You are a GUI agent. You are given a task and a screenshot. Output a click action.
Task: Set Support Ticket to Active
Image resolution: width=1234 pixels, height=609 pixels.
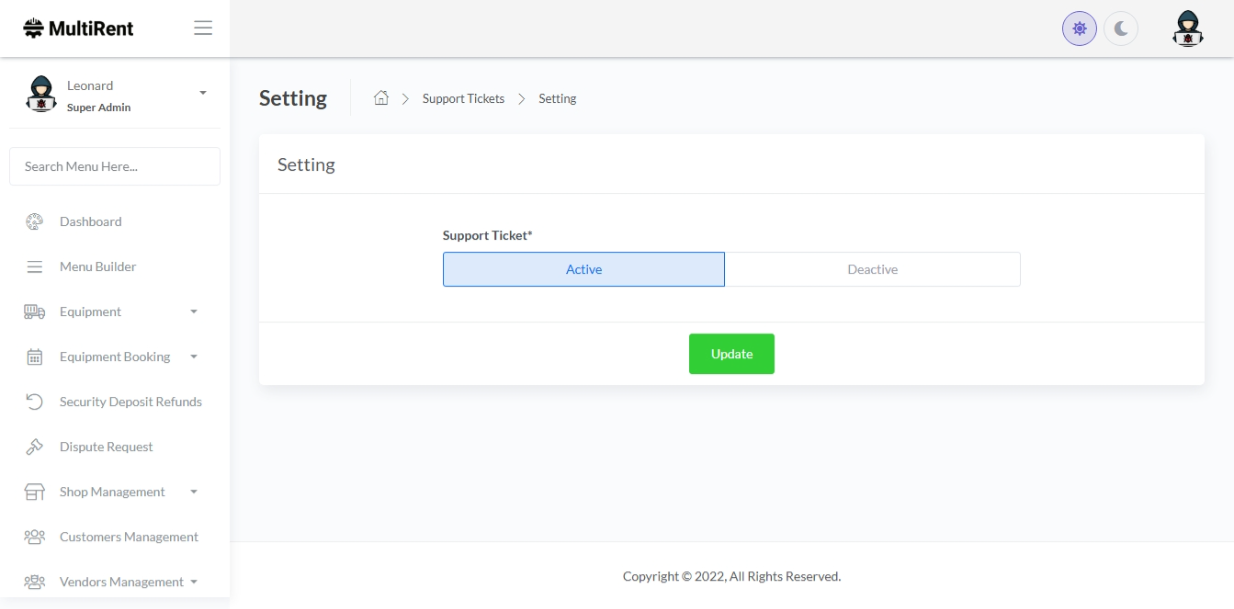coord(584,270)
